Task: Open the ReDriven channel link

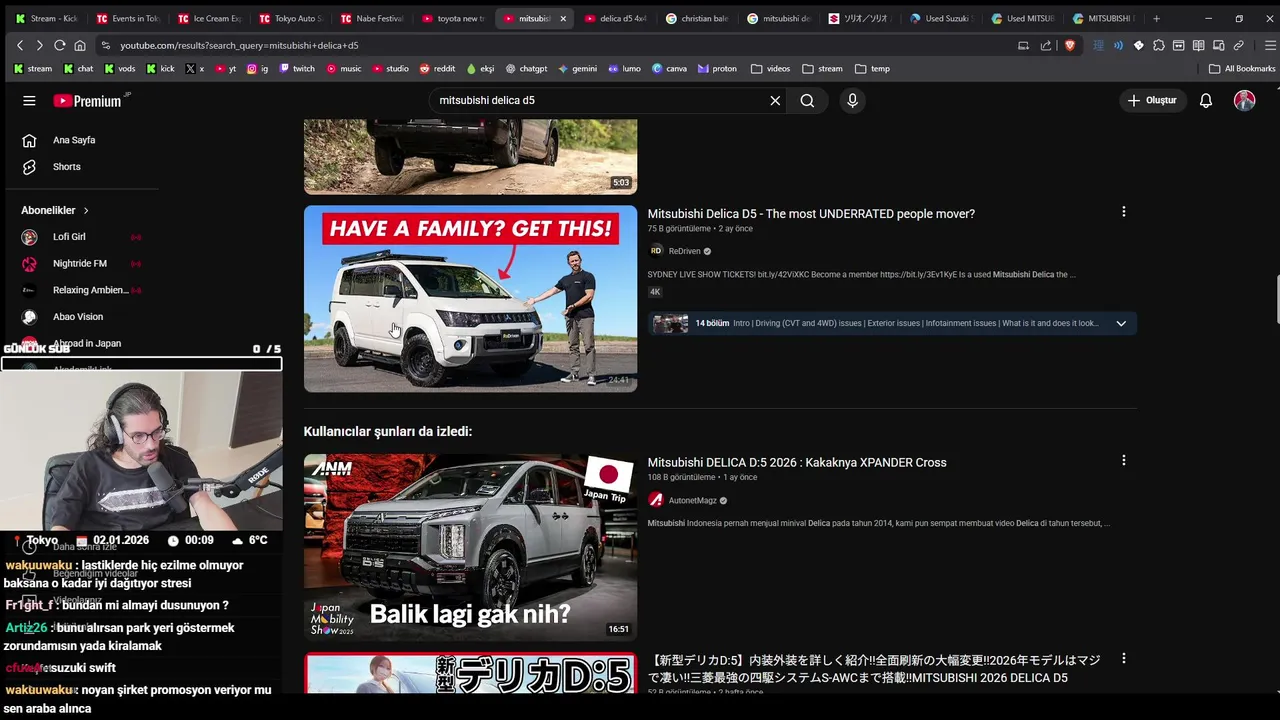Action: 684,251
